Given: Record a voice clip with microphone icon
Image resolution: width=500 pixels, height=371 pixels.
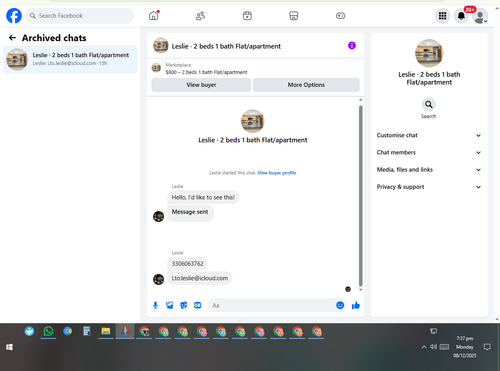Looking at the screenshot, I should (x=155, y=305).
